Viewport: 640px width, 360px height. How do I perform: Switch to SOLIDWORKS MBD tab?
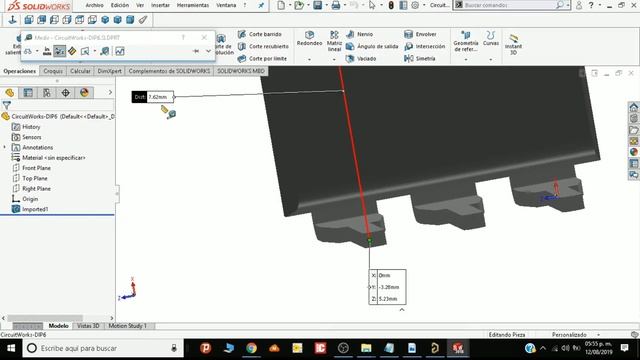[241, 71]
